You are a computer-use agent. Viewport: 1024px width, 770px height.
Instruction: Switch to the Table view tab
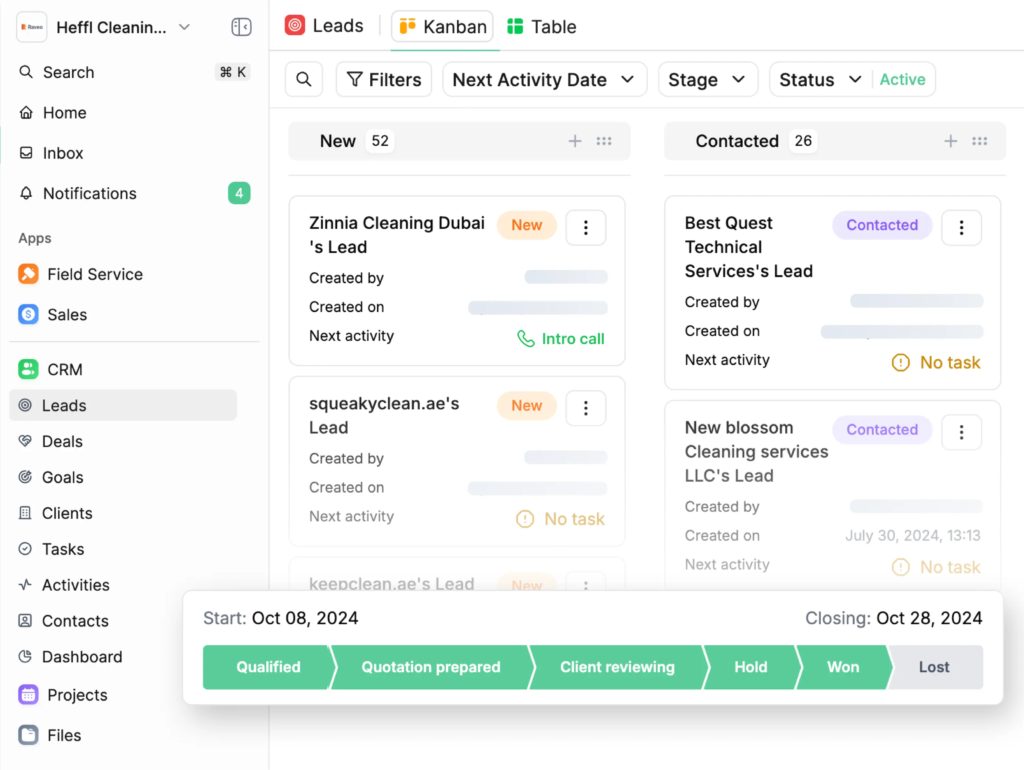pos(542,27)
